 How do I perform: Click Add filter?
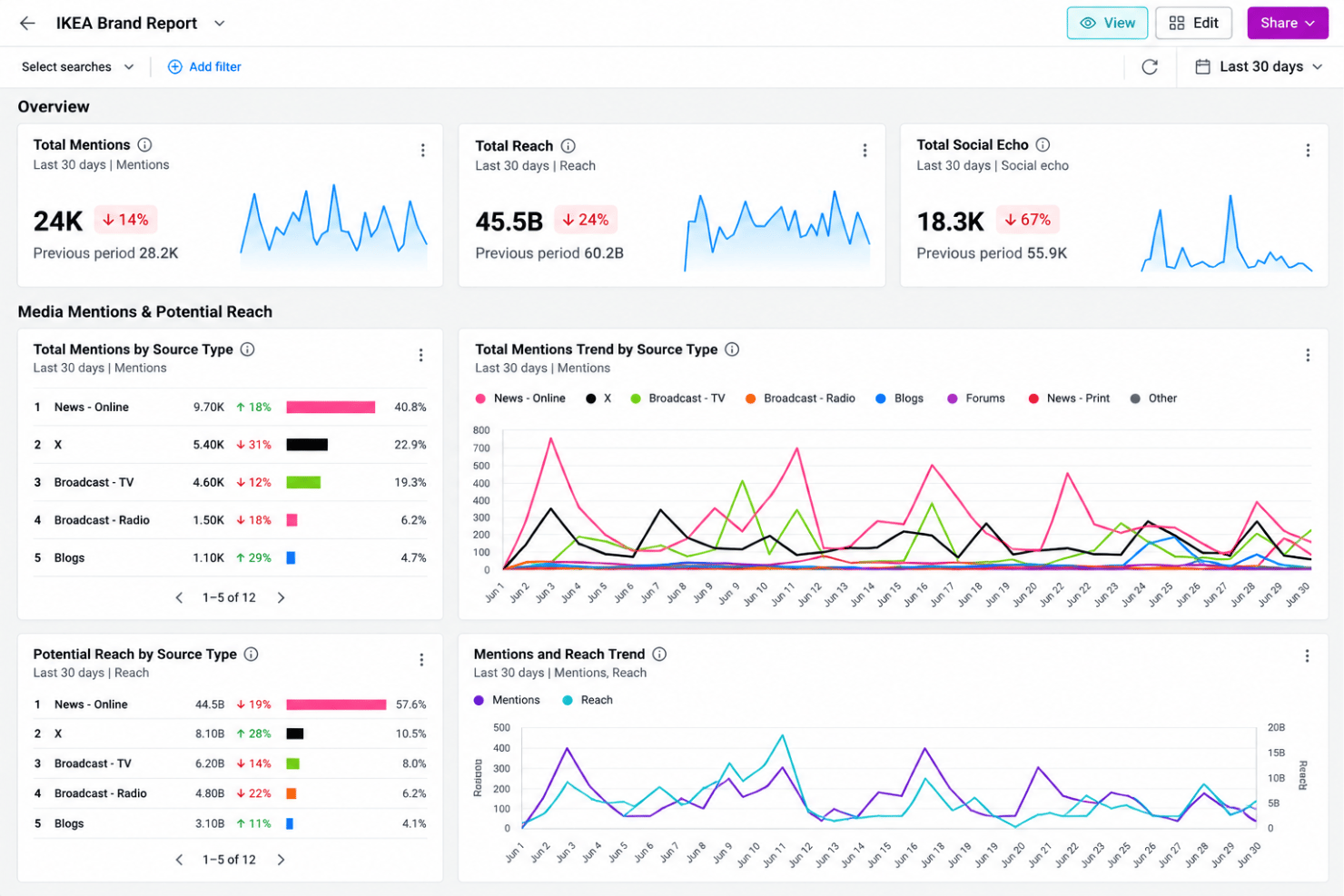click(x=204, y=67)
